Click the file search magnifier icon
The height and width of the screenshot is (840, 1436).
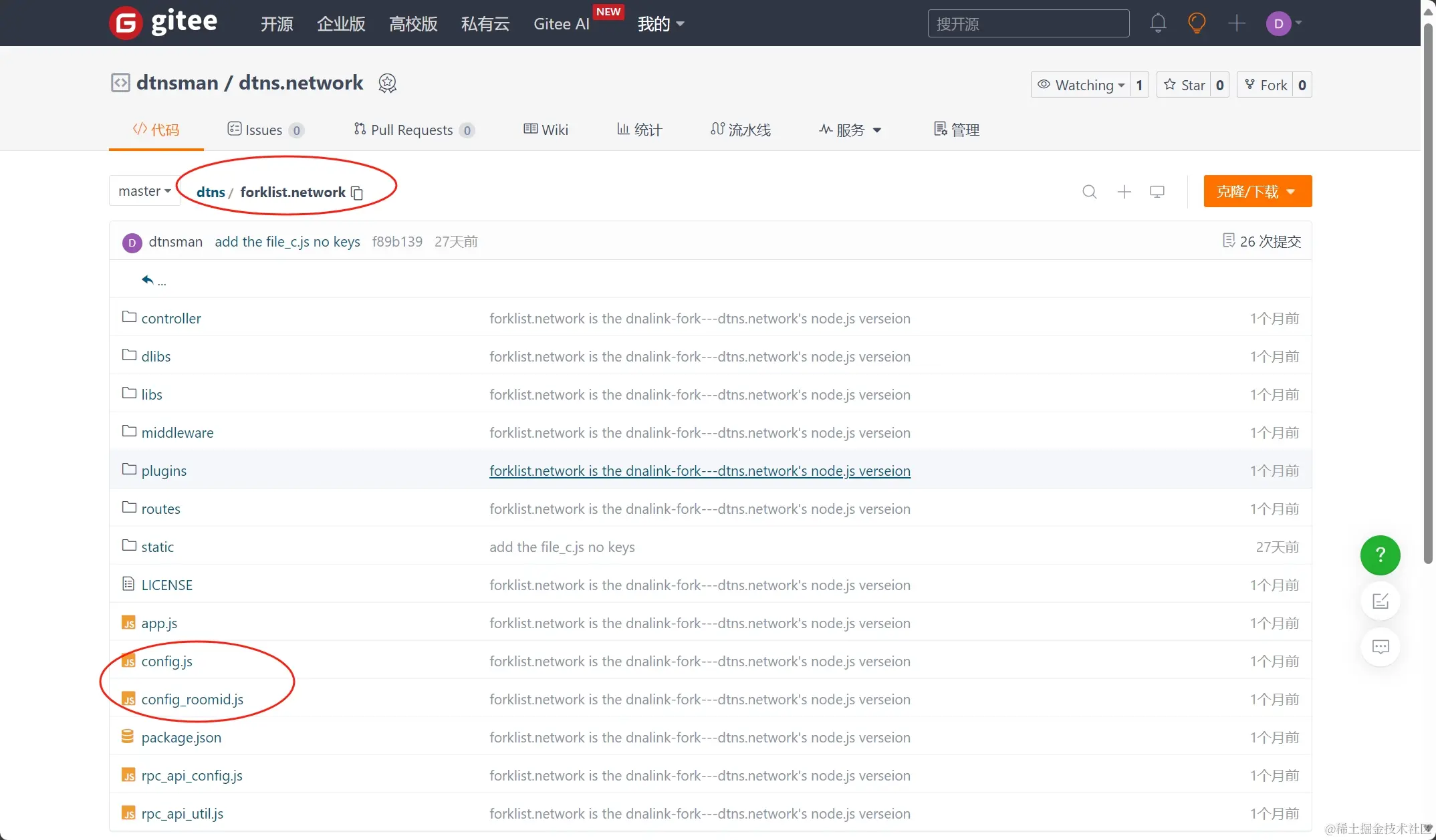[x=1089, y=192]
